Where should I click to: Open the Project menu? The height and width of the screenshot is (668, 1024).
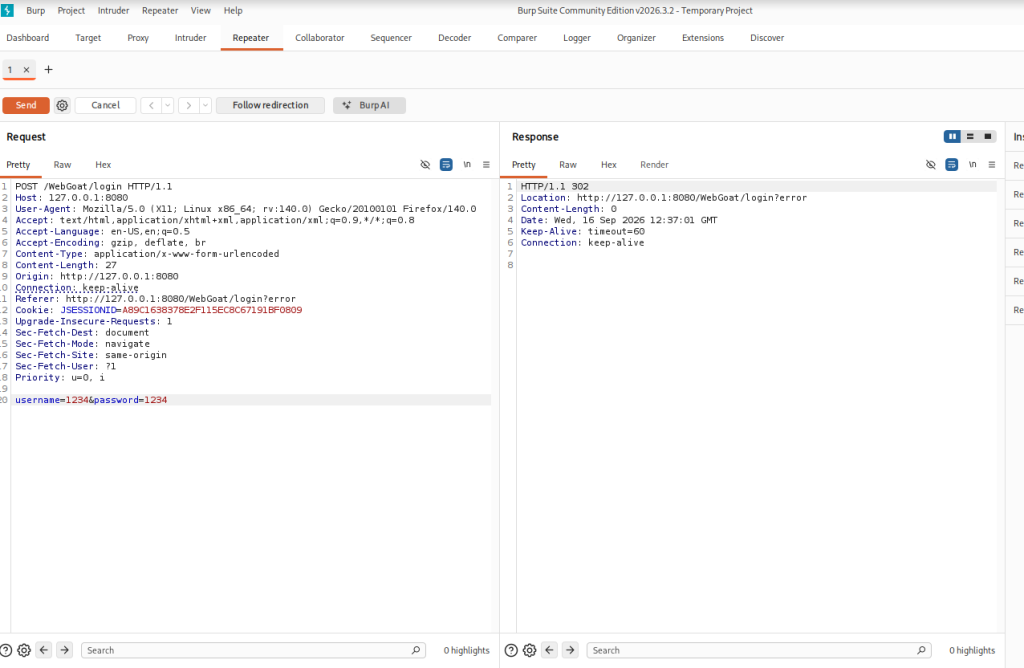click(x=71, y=10)
